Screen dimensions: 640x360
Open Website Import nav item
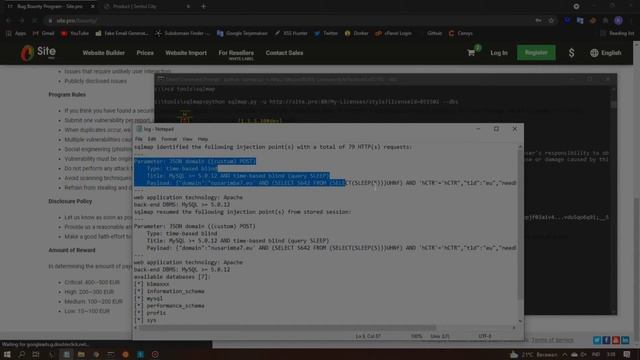click(186, 53)
